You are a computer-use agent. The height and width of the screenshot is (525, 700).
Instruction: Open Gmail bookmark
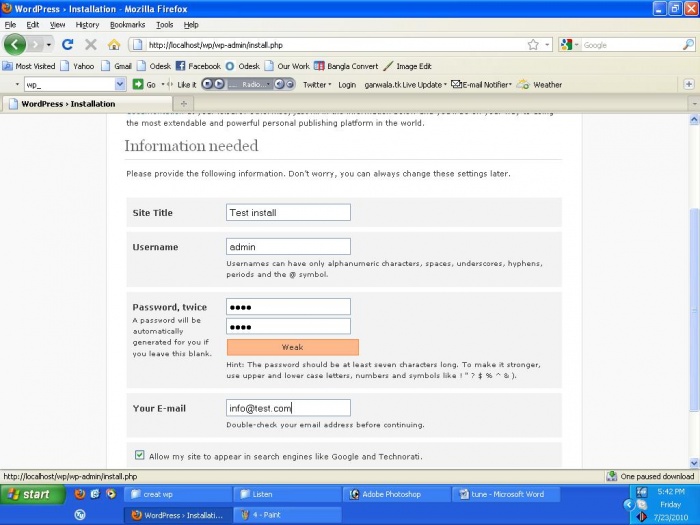pos(116,66)
